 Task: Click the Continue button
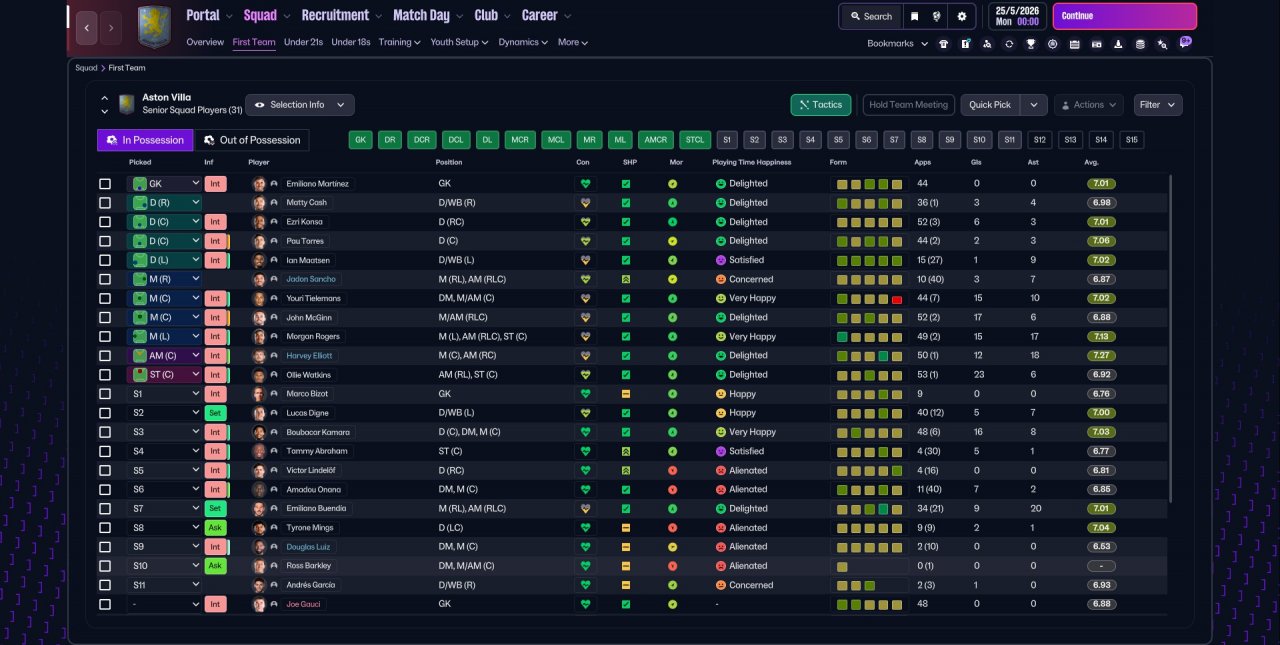click(1124, 16)
